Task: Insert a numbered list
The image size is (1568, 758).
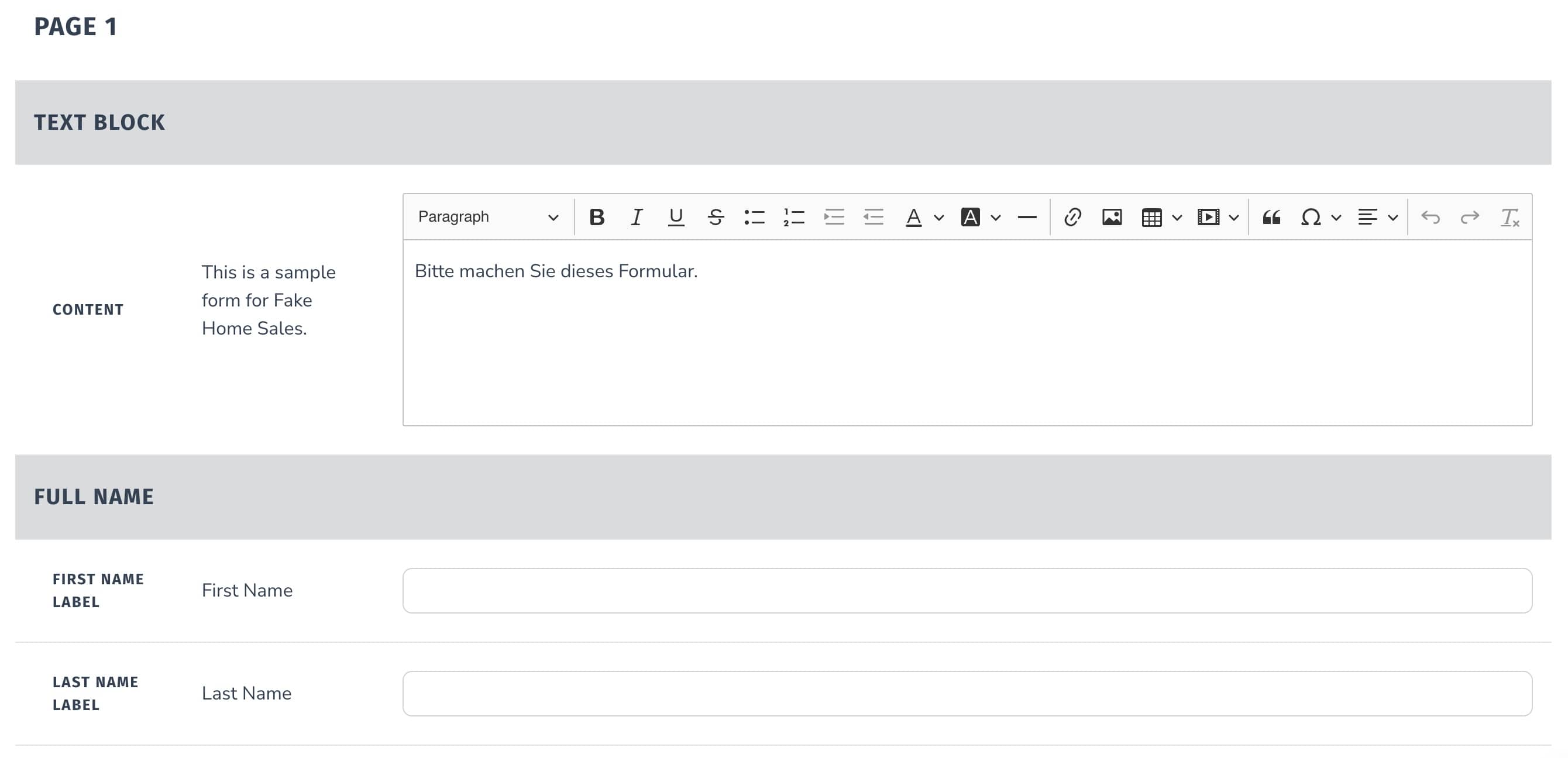Action: [x=794, y=217]
